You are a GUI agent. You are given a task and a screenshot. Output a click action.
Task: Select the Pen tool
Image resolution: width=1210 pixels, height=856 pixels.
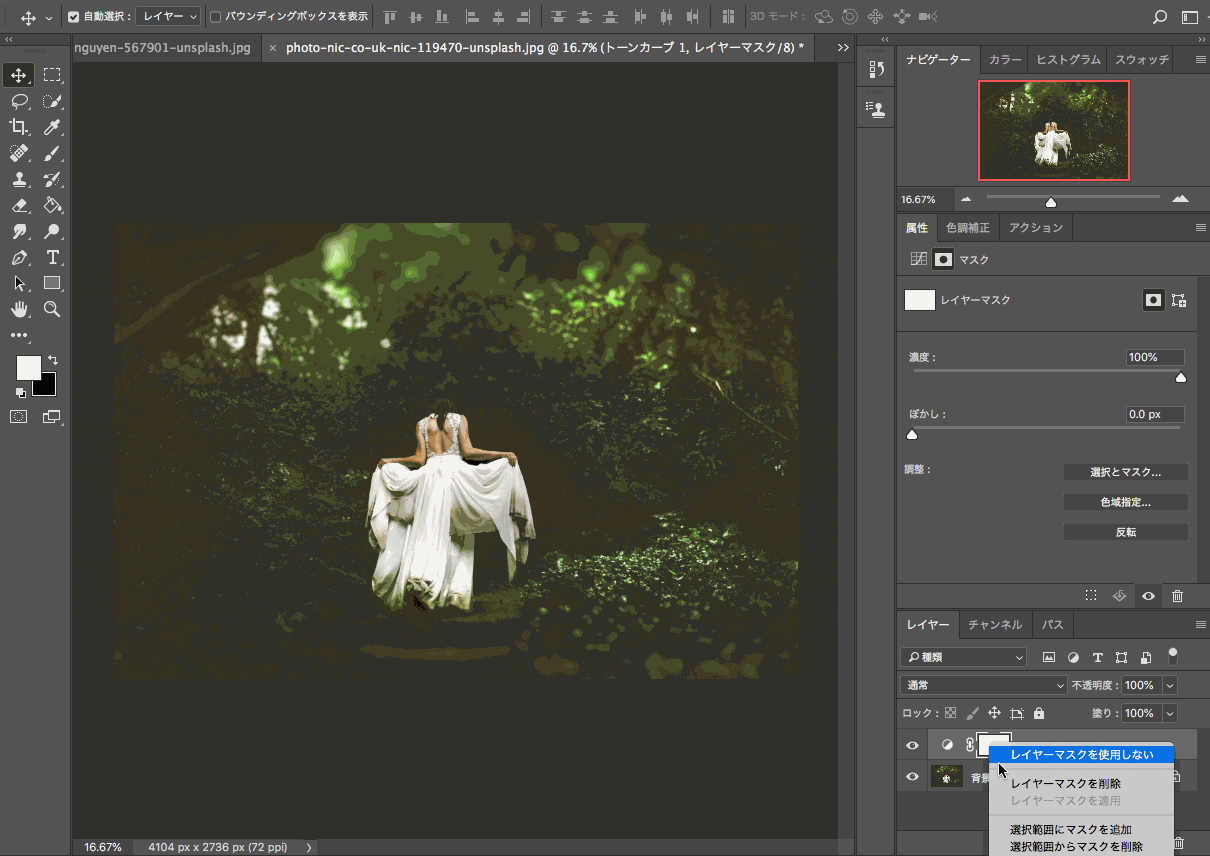(x=18, y=257)
